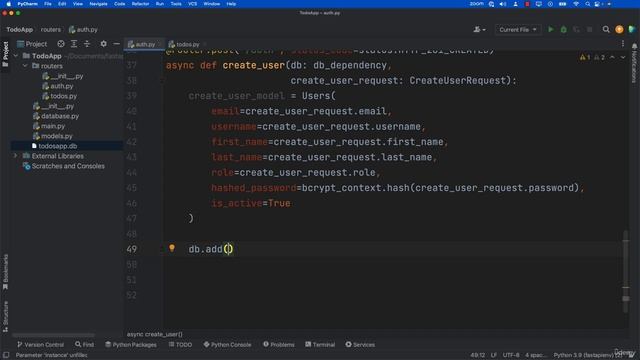Viewport: 640px width, 360px height.
Task: Expand External Libraries node
Action: click(x=16, y=156)
